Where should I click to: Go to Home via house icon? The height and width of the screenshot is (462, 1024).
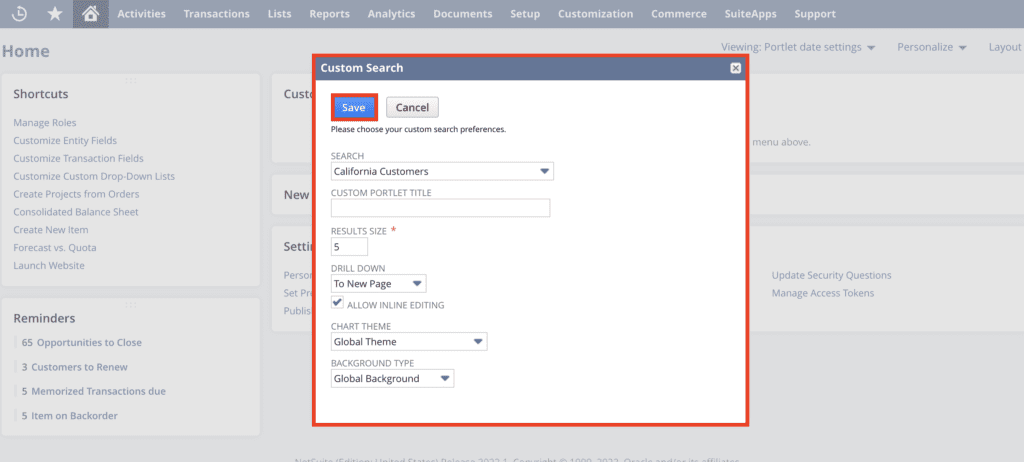click(91, 14)
